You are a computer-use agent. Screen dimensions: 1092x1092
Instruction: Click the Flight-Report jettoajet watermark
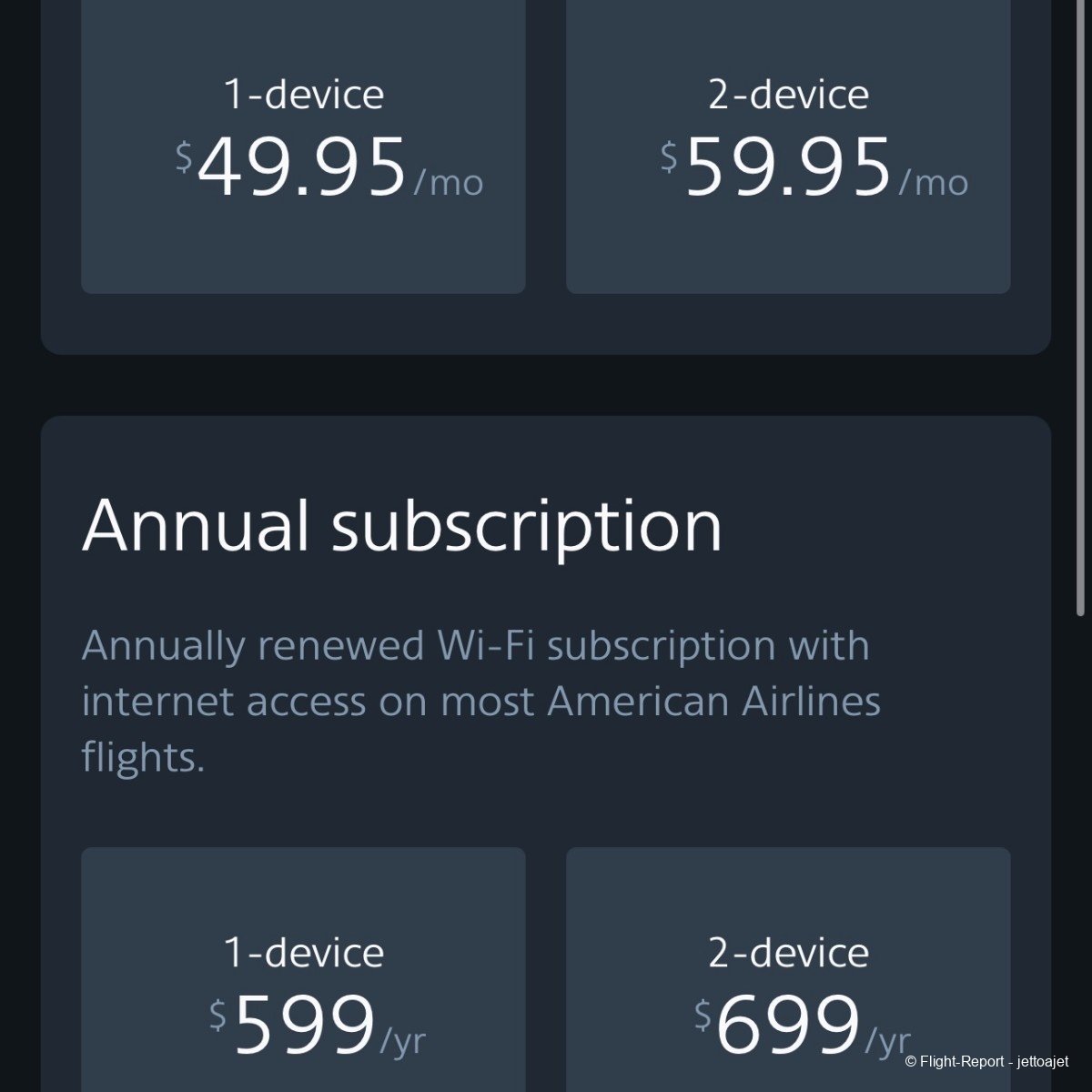[x=987, y=1062]
